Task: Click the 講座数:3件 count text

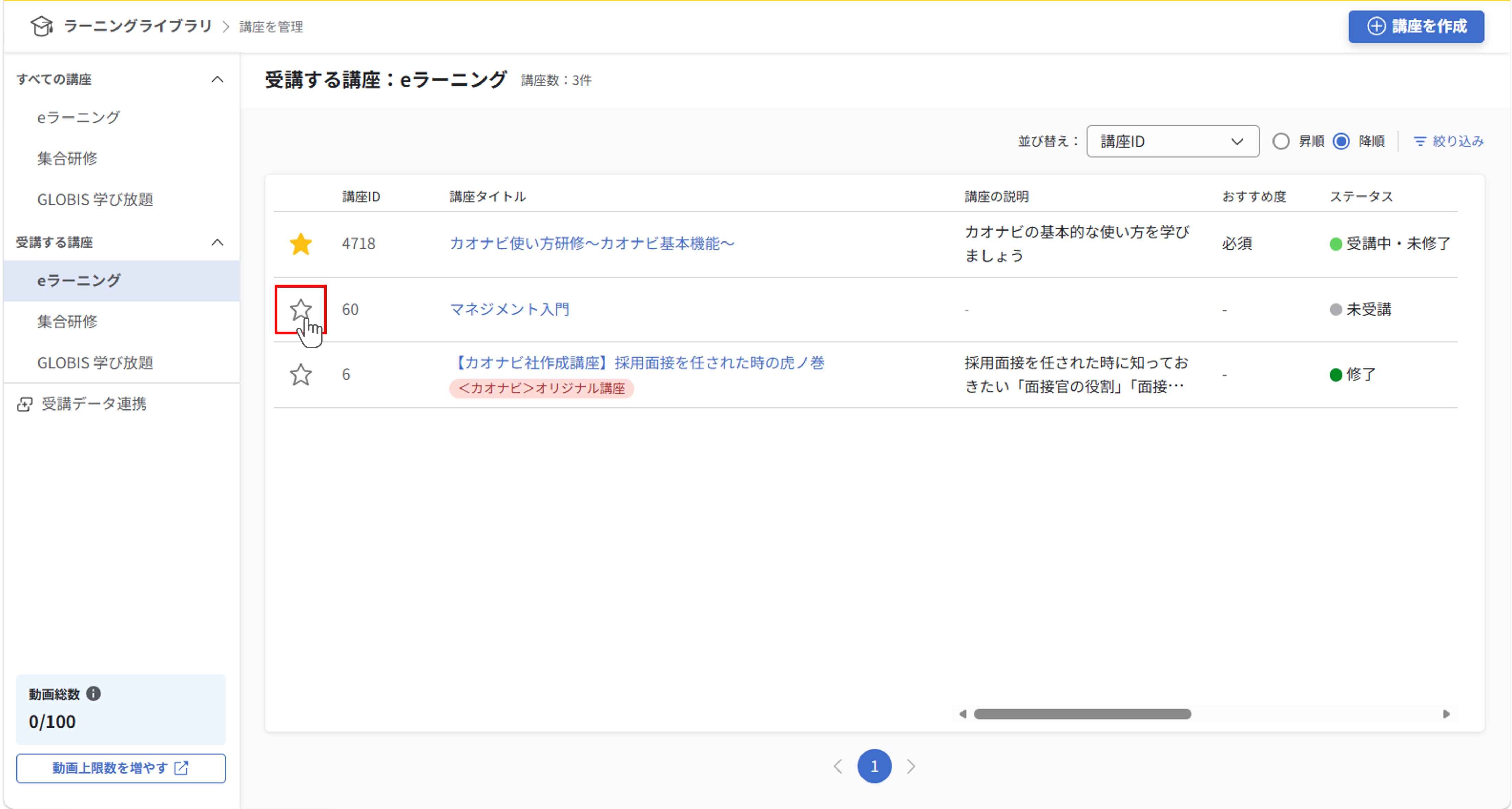Action: coord(556,80)
